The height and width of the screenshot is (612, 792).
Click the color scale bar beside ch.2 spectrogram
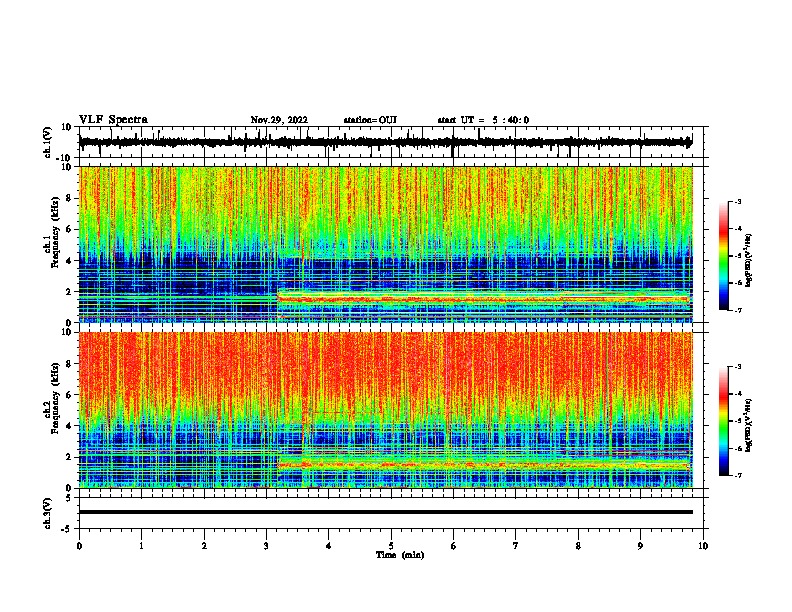pos(723,421)
